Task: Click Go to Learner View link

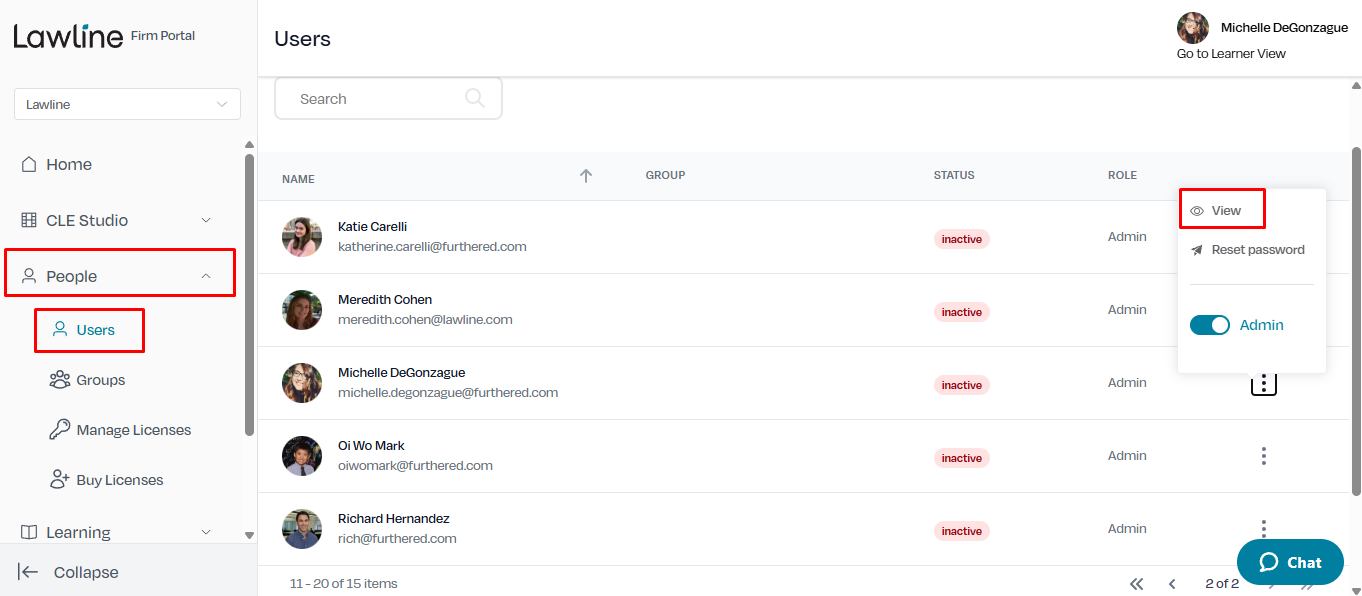Action: 1231,54
